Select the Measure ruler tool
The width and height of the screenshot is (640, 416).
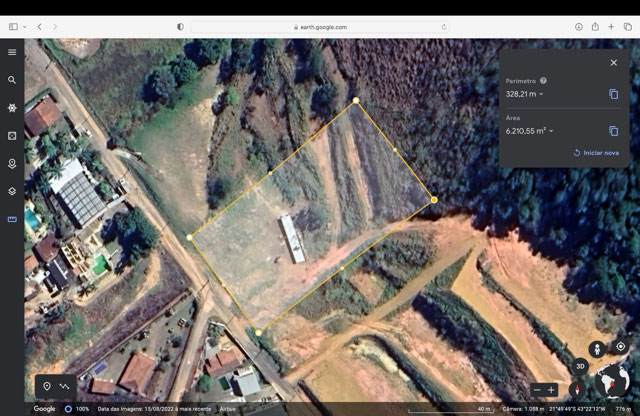click(12, 219)
